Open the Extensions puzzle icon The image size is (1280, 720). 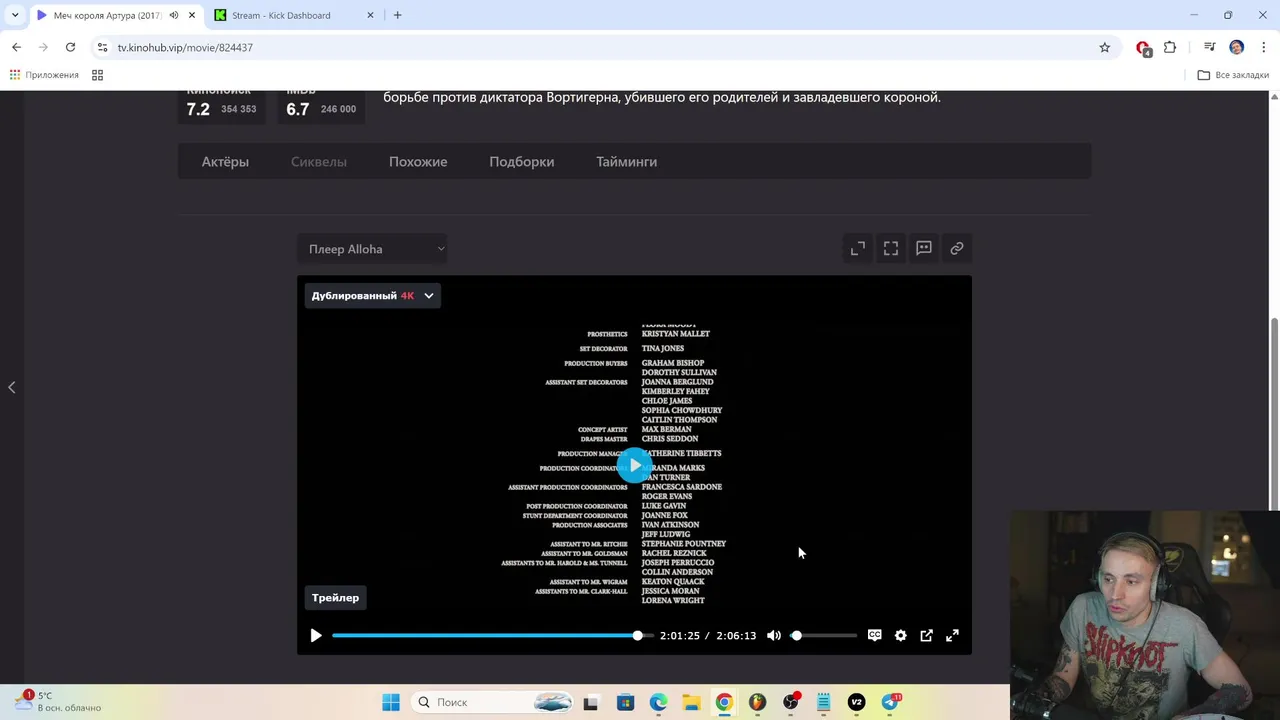point(1170,47)
